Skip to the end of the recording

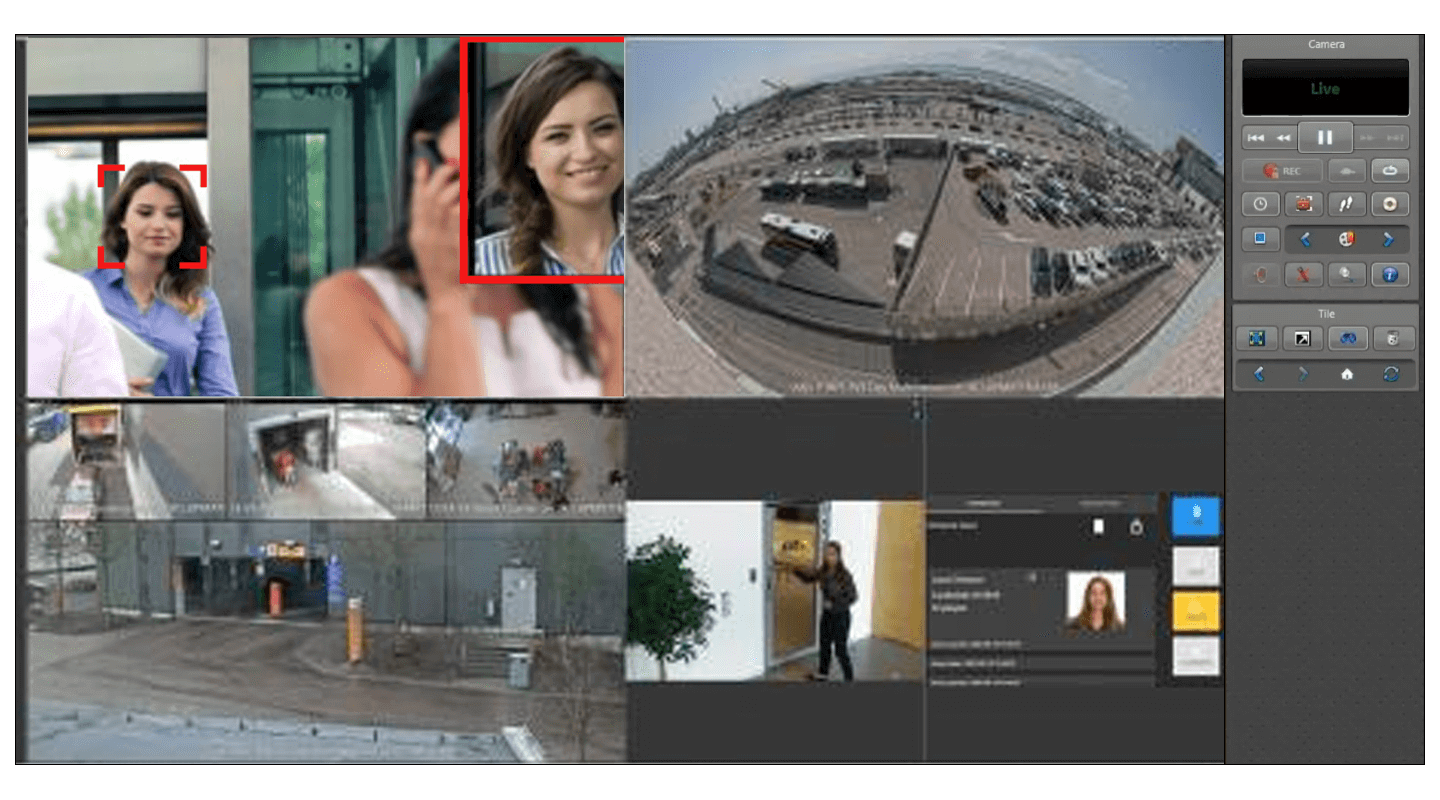pos(1395,138)
